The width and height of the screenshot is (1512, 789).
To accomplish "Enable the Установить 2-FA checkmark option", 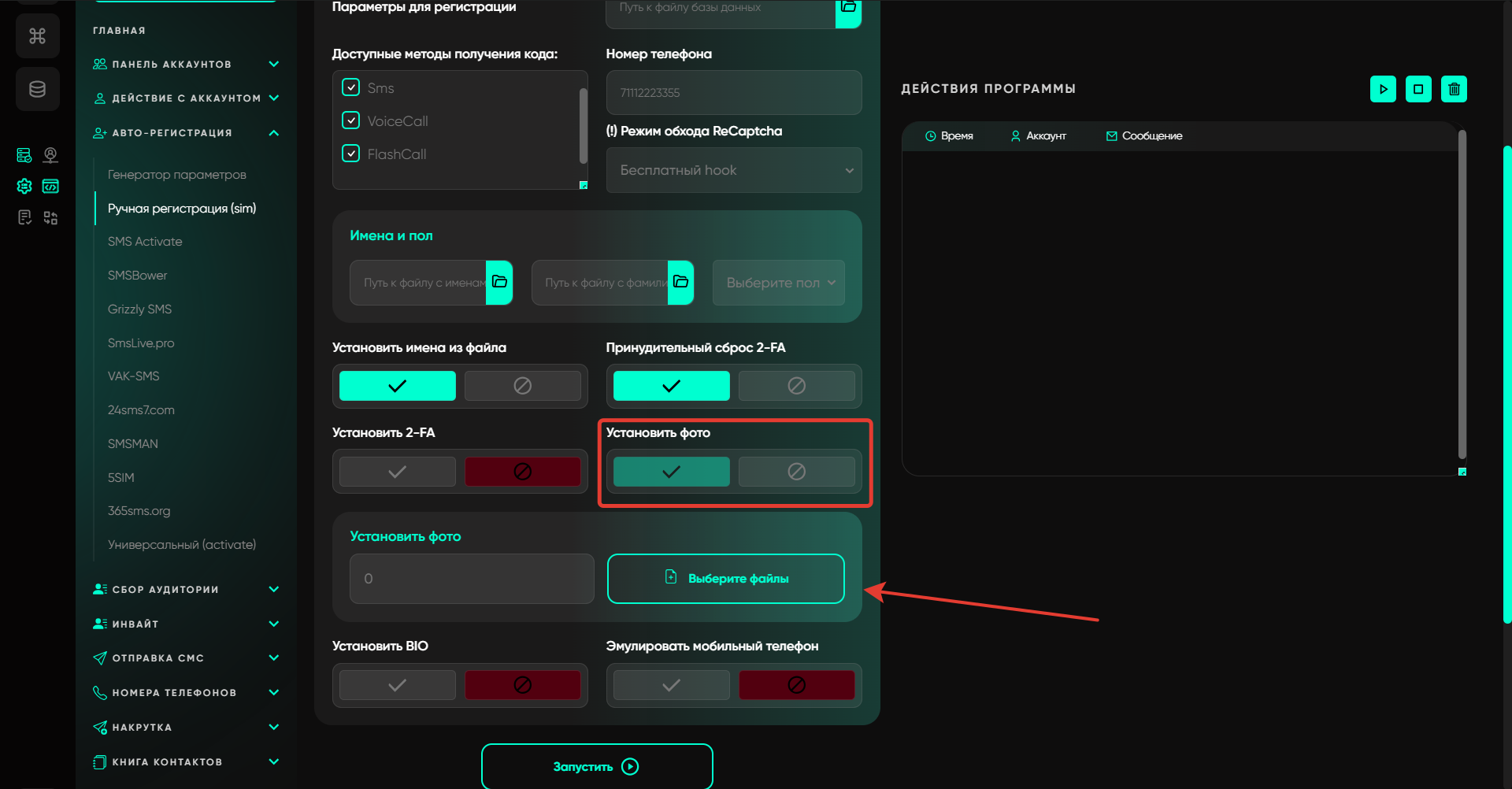I will (398, 472).
